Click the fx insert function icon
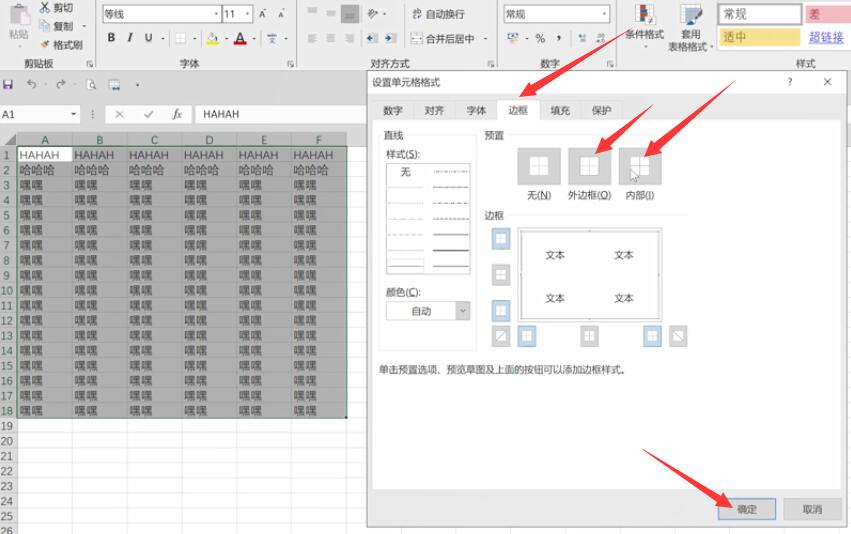 tap(177, 114)
